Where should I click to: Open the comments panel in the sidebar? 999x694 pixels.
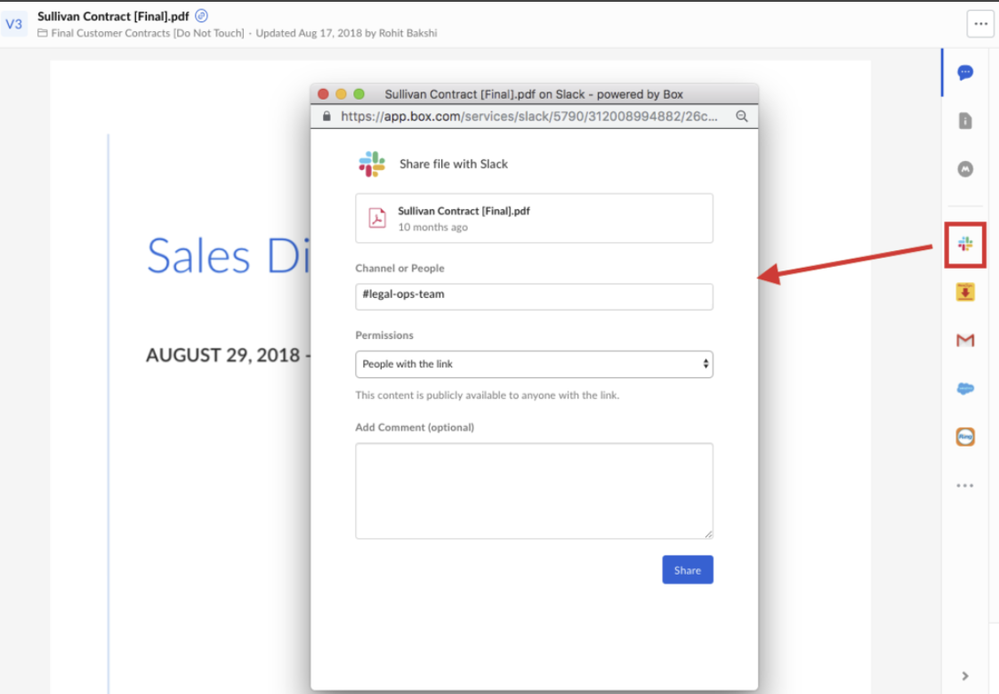pyautogui.click(x=965, y=72)
